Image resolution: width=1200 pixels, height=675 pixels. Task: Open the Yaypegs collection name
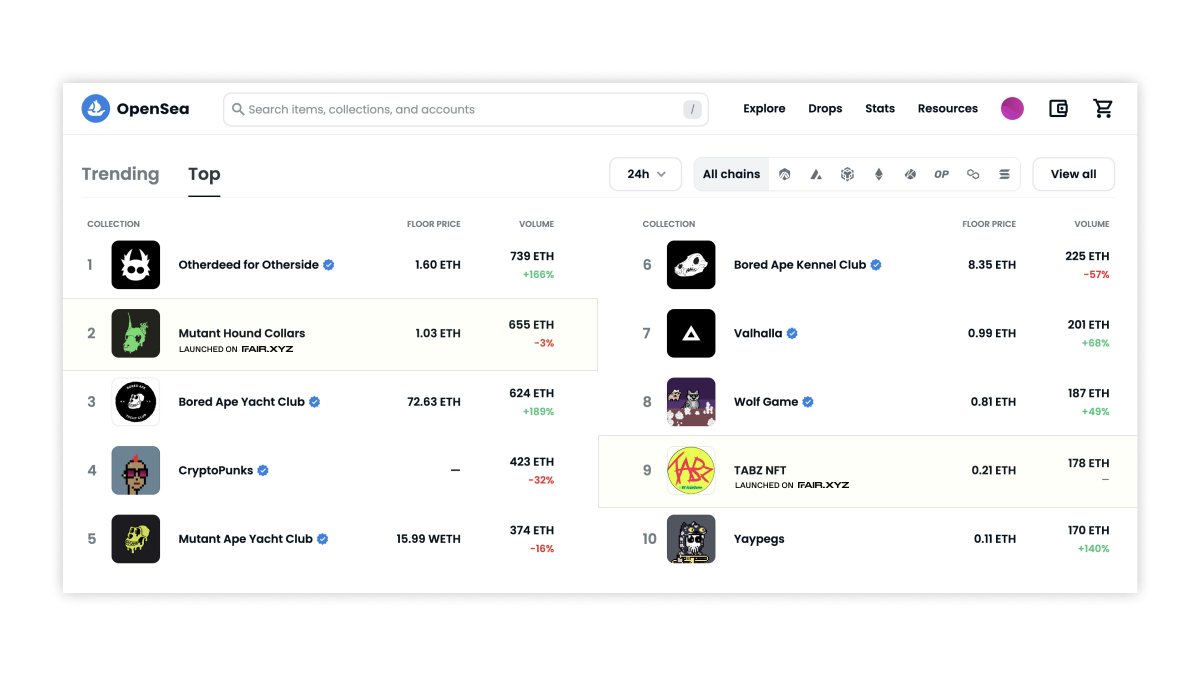pos(759,539)
